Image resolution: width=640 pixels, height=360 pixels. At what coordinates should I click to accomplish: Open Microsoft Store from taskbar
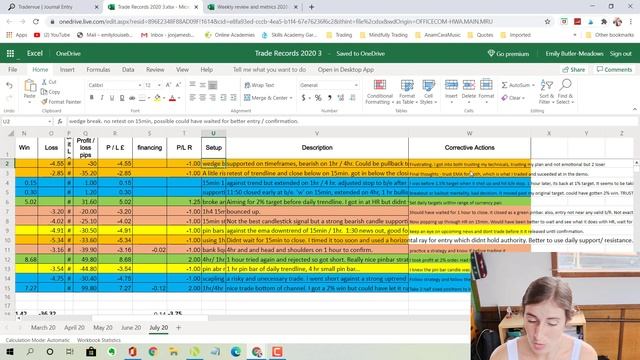click(91, 351)
